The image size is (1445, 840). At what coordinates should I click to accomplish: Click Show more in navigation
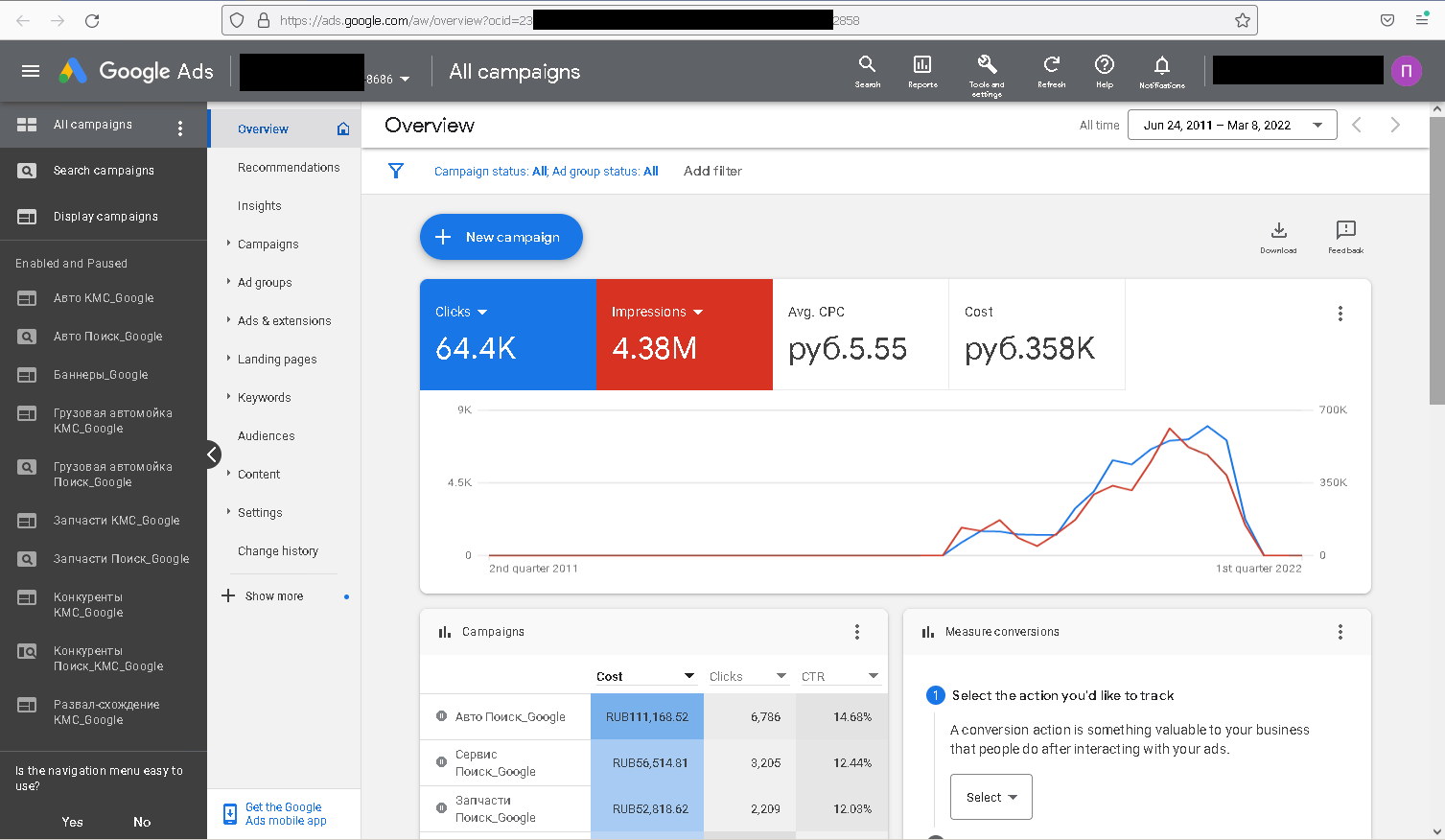(x=274, y=595)
